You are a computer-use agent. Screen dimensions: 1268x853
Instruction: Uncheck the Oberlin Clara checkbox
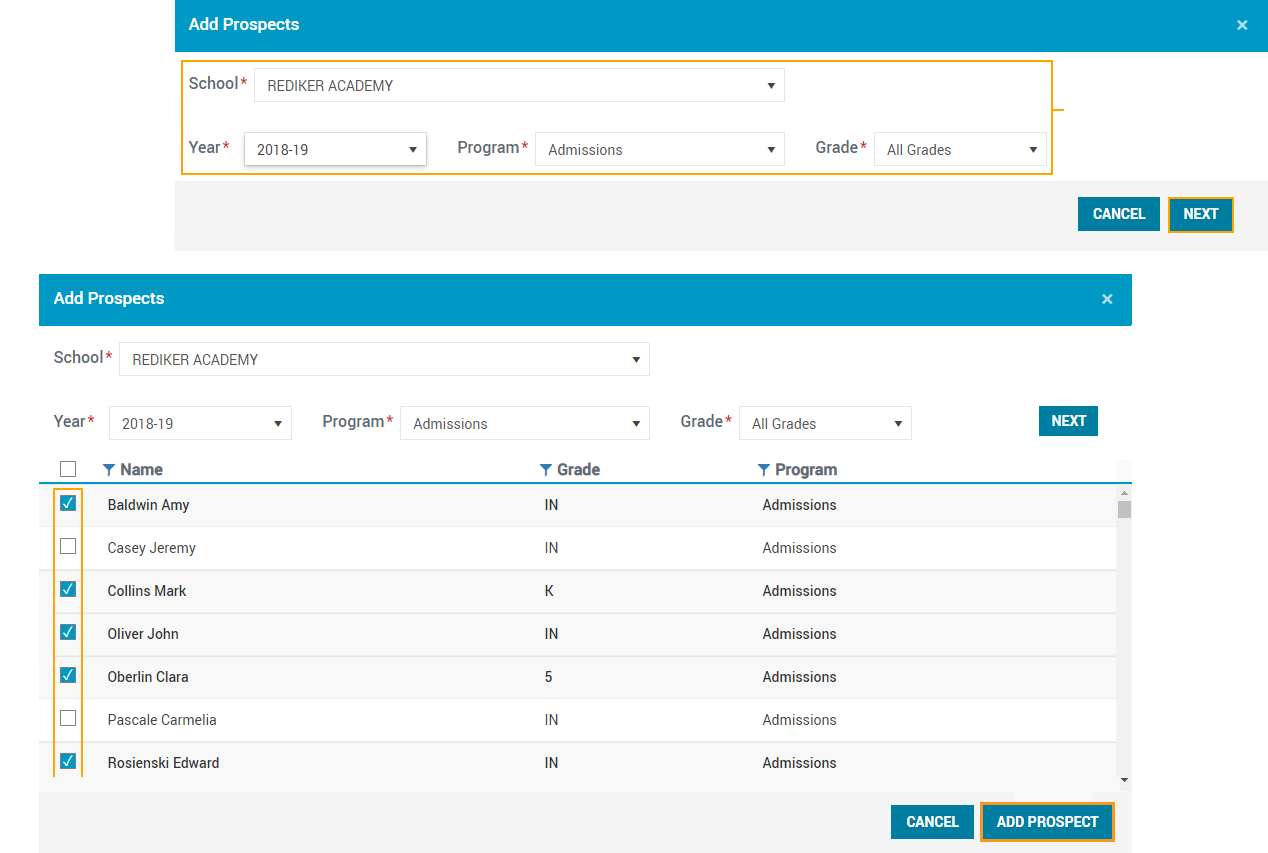pos(68,675)
